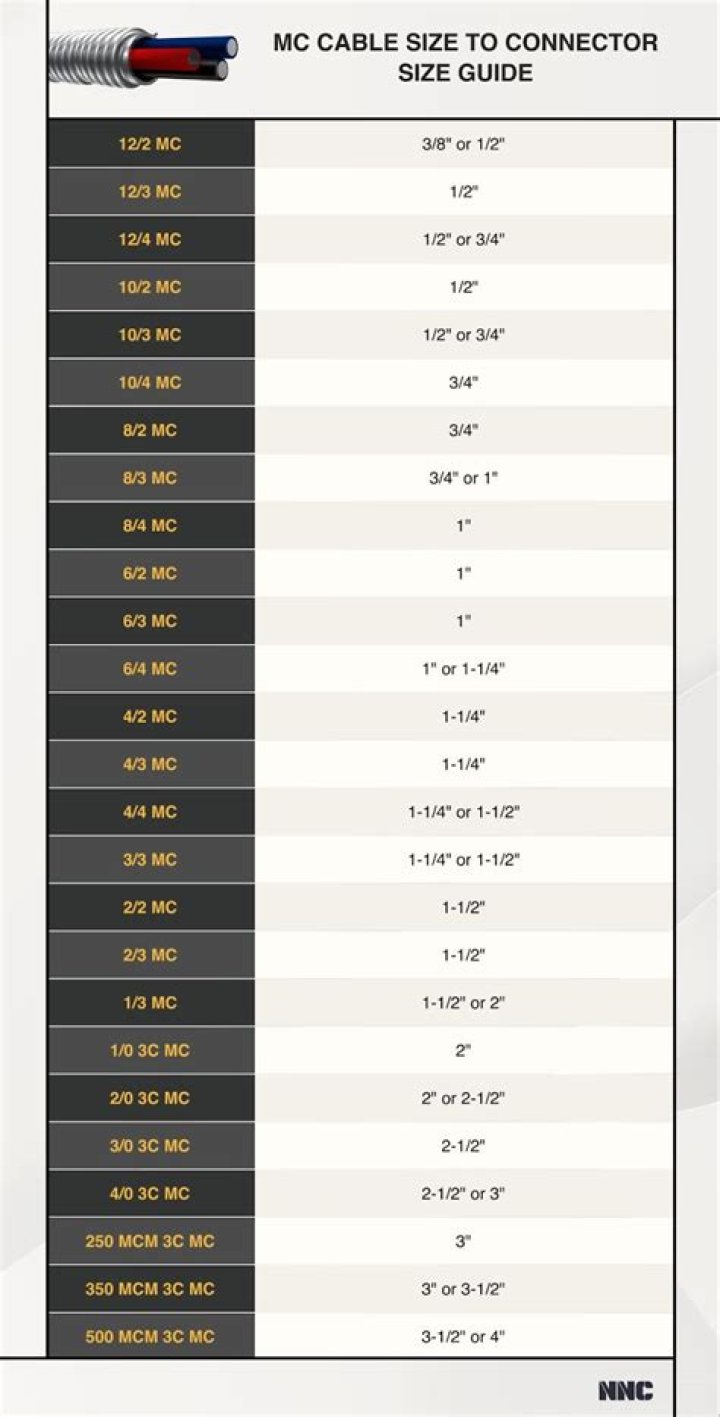This screenshot has width=720, height=1417.
Task: Click the 6/4 MC row label
Action: [x=150, y=669]
